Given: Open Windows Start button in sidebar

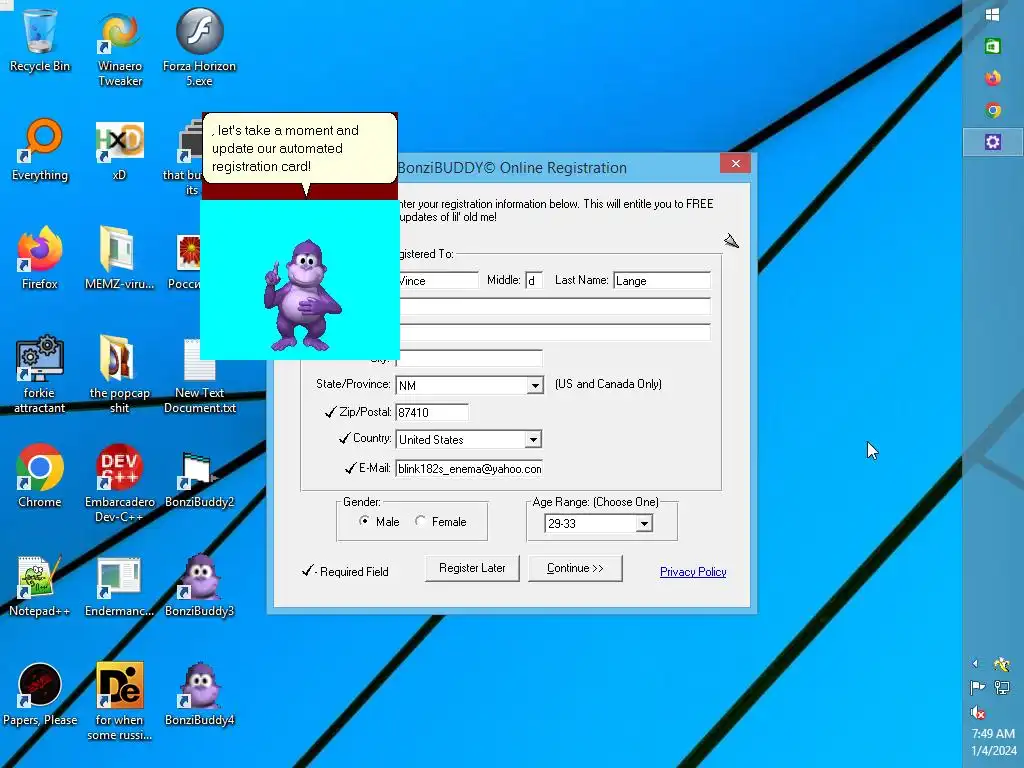Looking at the screenshot, I should coord(993,14).
